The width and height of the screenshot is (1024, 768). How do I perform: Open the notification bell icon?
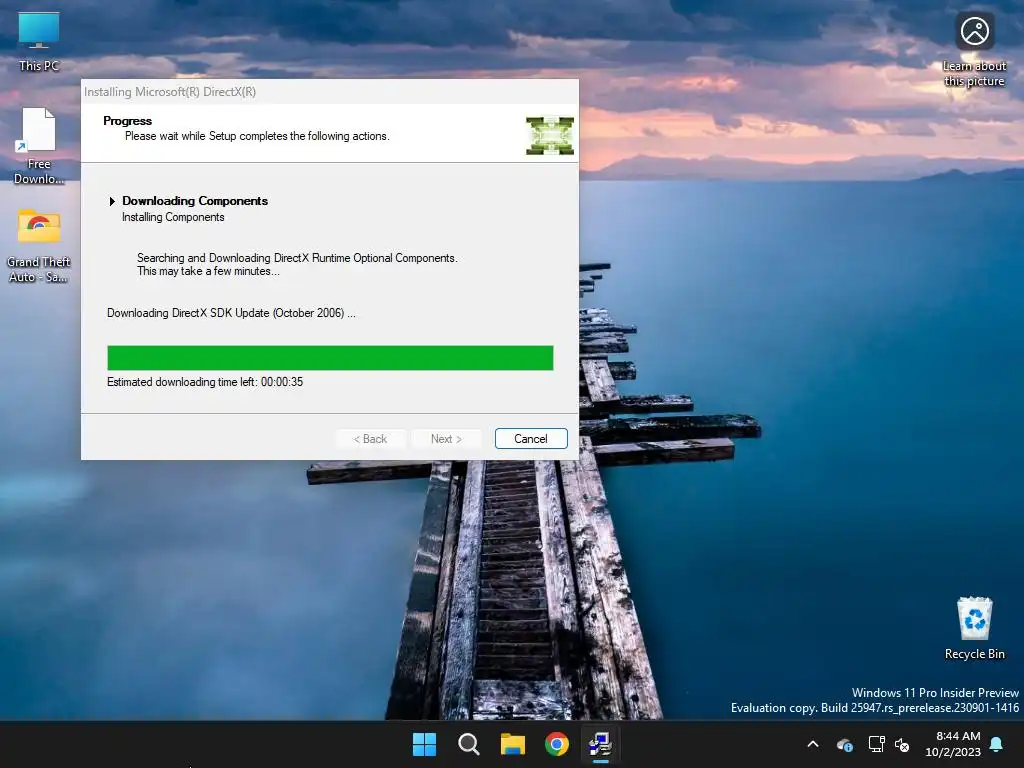(997, 744)
